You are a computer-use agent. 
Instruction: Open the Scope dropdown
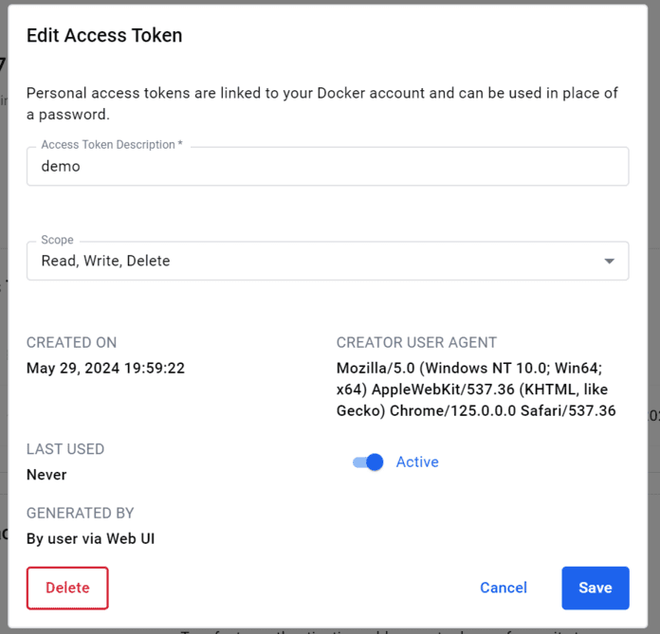[x=327, y=261]
